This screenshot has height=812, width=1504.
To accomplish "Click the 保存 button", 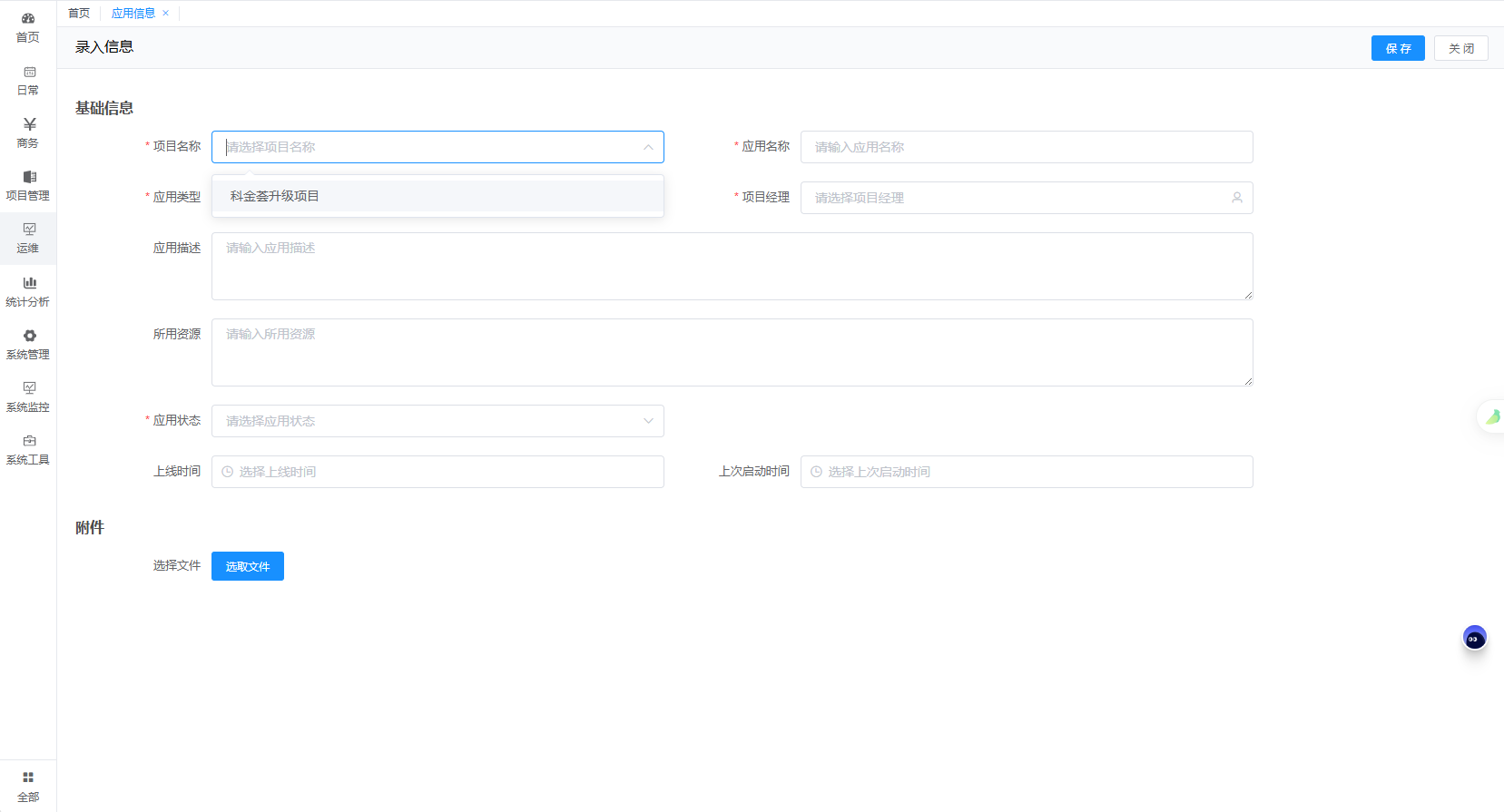I will (x=1397, y=48).
